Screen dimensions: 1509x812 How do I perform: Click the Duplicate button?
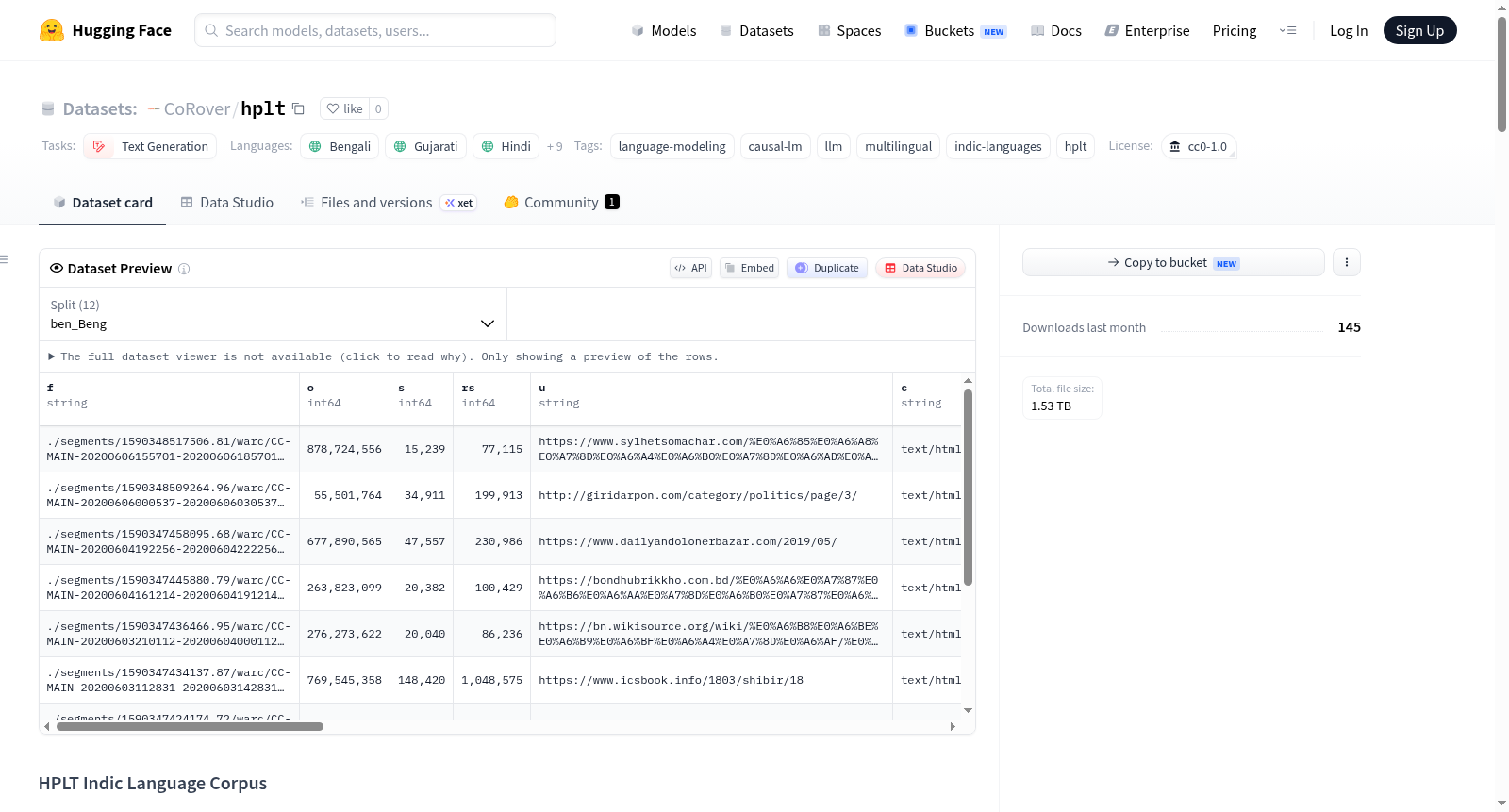827,268
